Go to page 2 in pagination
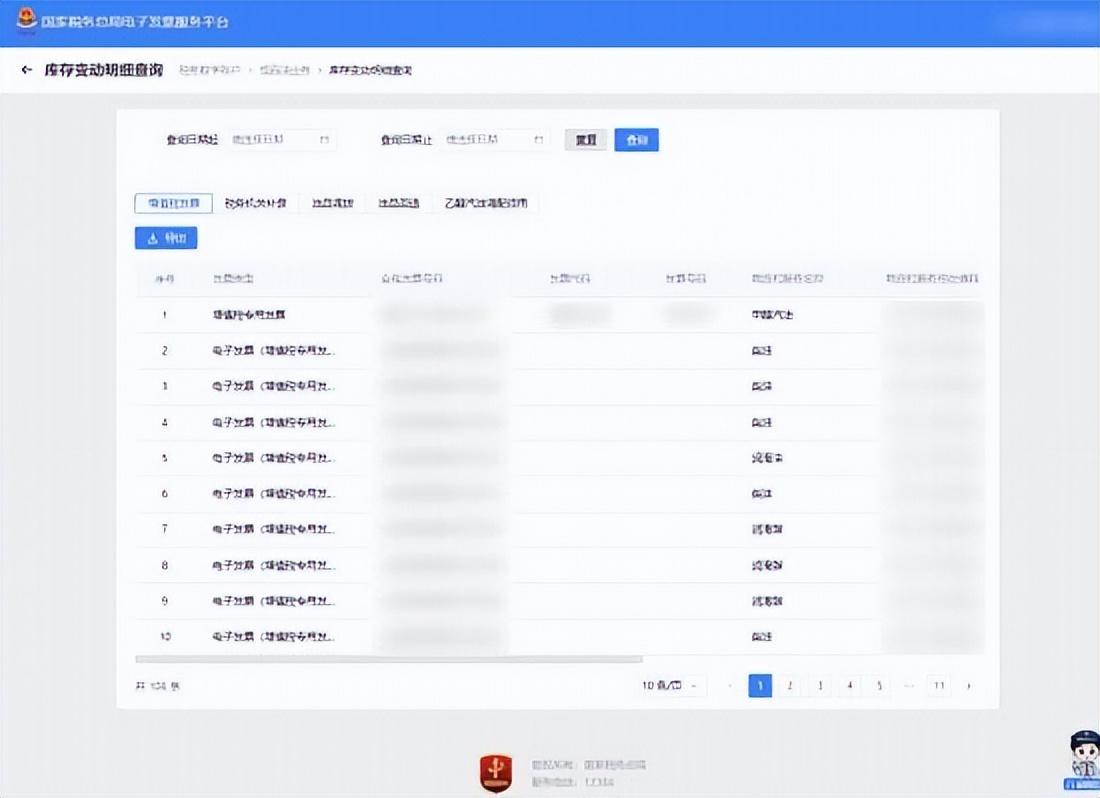 790,686
